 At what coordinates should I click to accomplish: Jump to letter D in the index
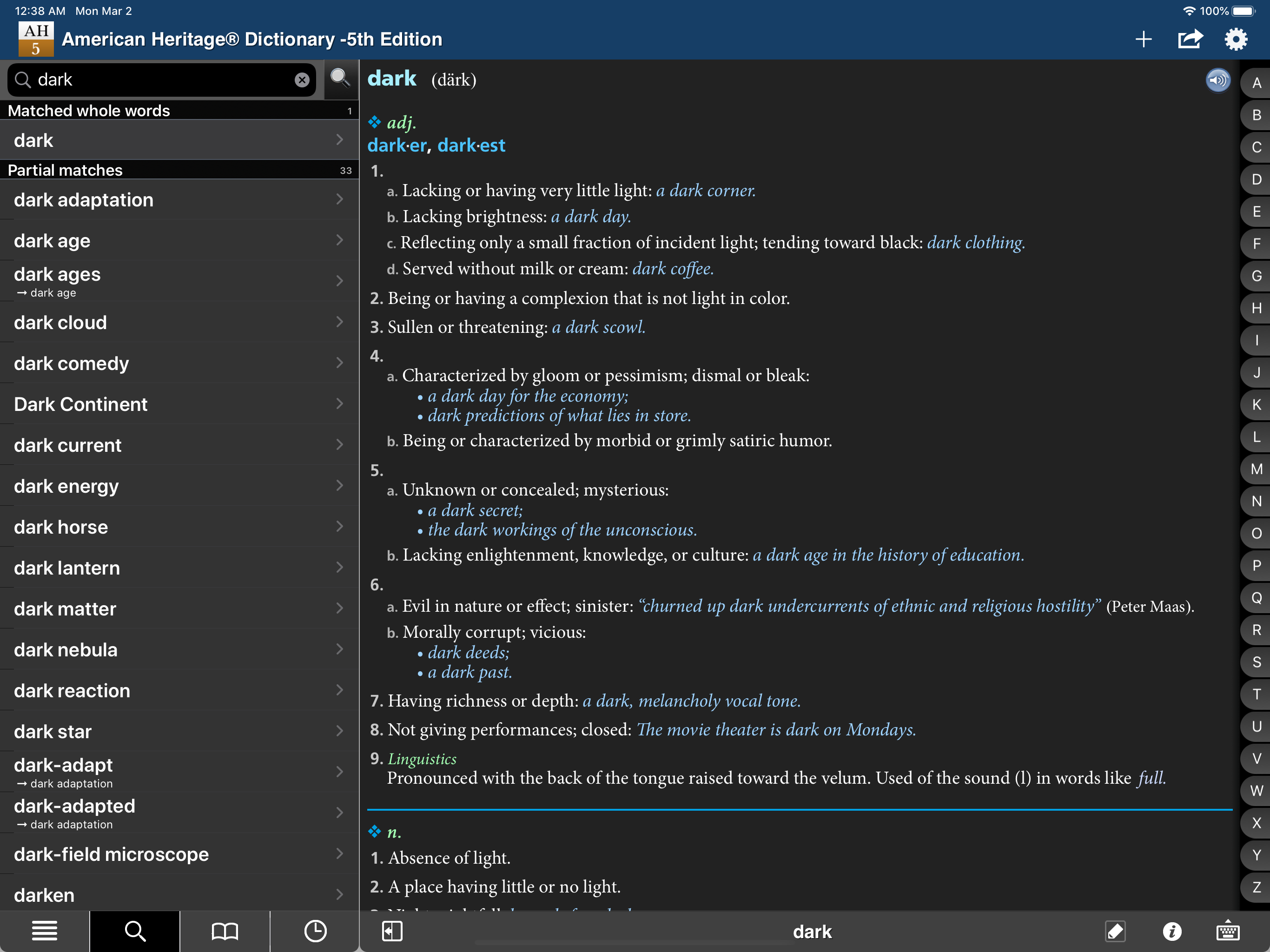[1256, 180]
